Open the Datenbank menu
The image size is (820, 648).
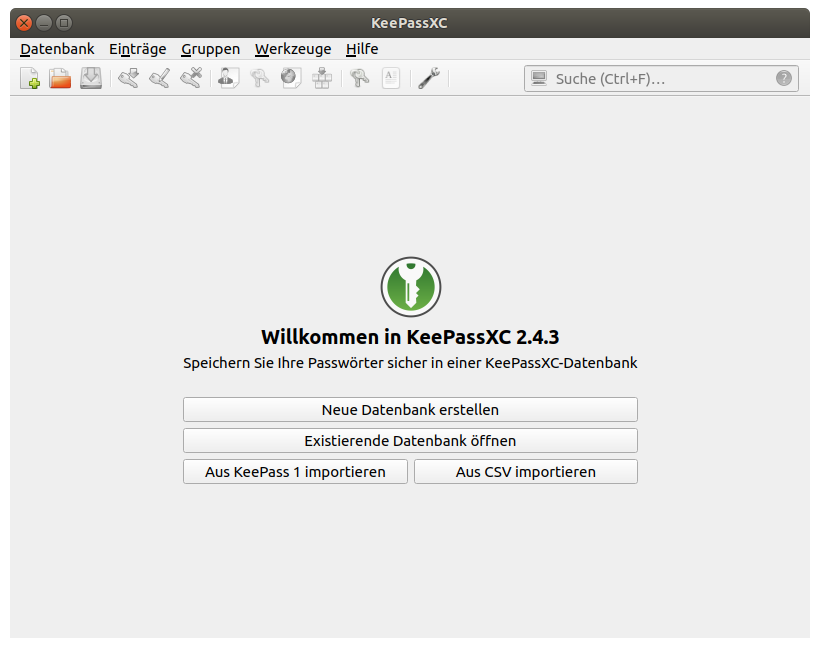57,48
